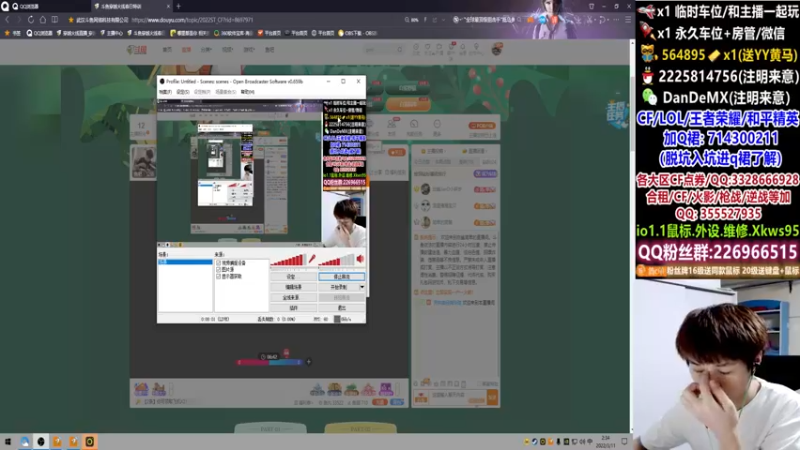Click the streamer thumbnail left of OBS window
Viewport: 800px width, 450px height.
(143, 162)
